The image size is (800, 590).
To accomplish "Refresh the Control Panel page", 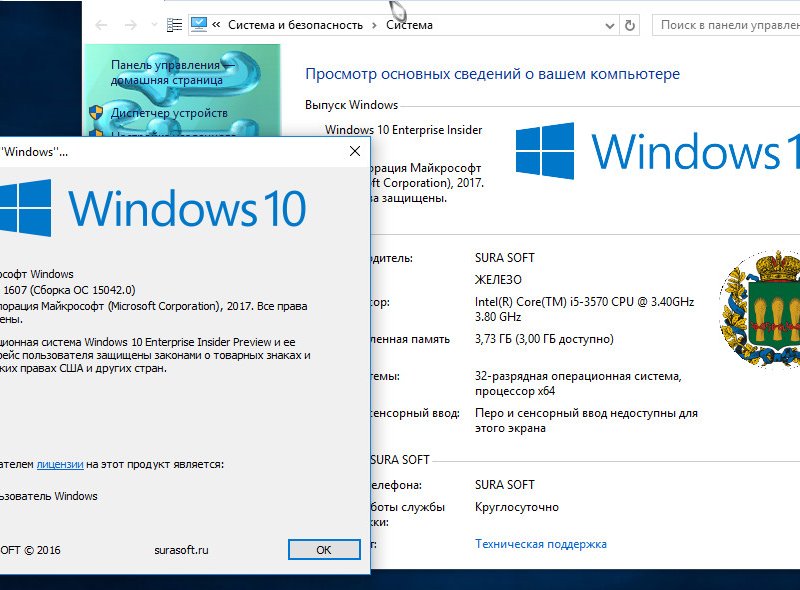I will coord(630,25).
